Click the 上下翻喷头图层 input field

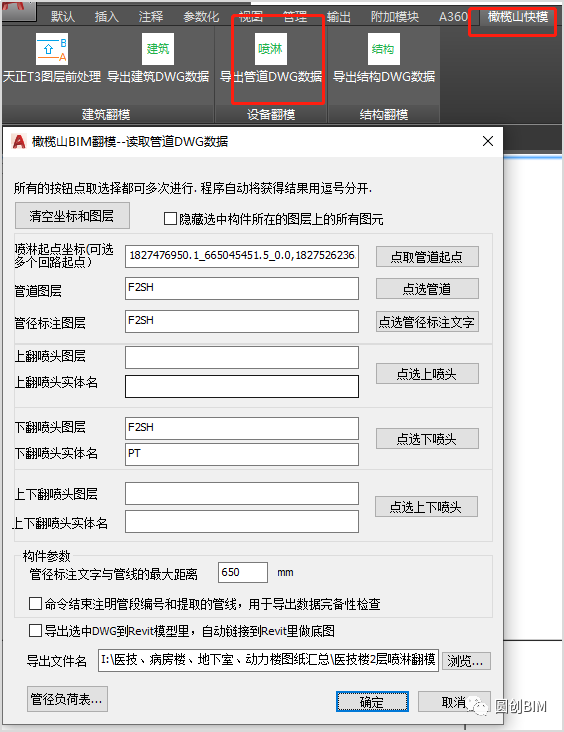point(242,493)
